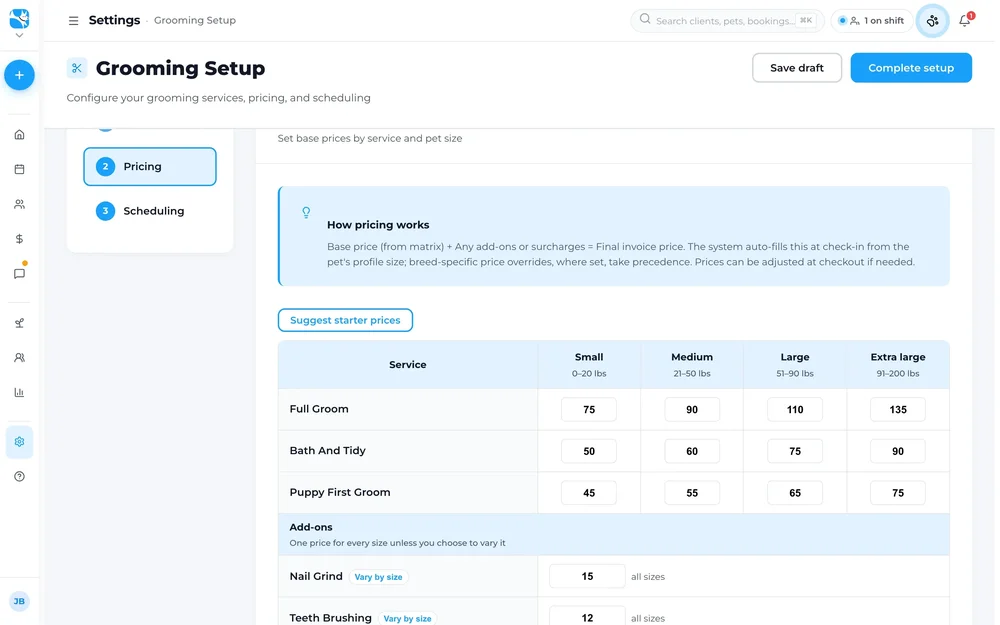
Task: Click the search magnifier icon
Action: coord(645,19)
